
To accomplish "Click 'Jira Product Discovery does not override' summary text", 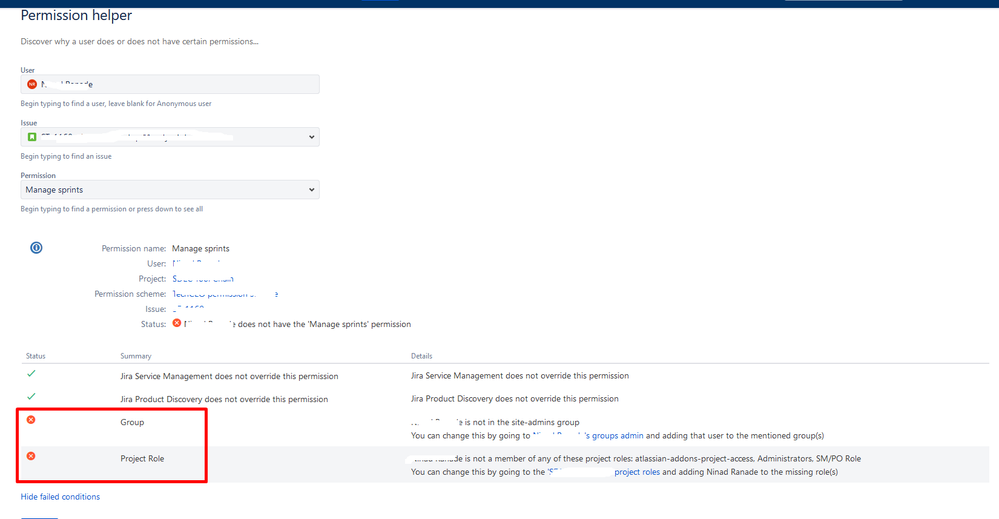I will pyautogui.click(x=224, y=399).
